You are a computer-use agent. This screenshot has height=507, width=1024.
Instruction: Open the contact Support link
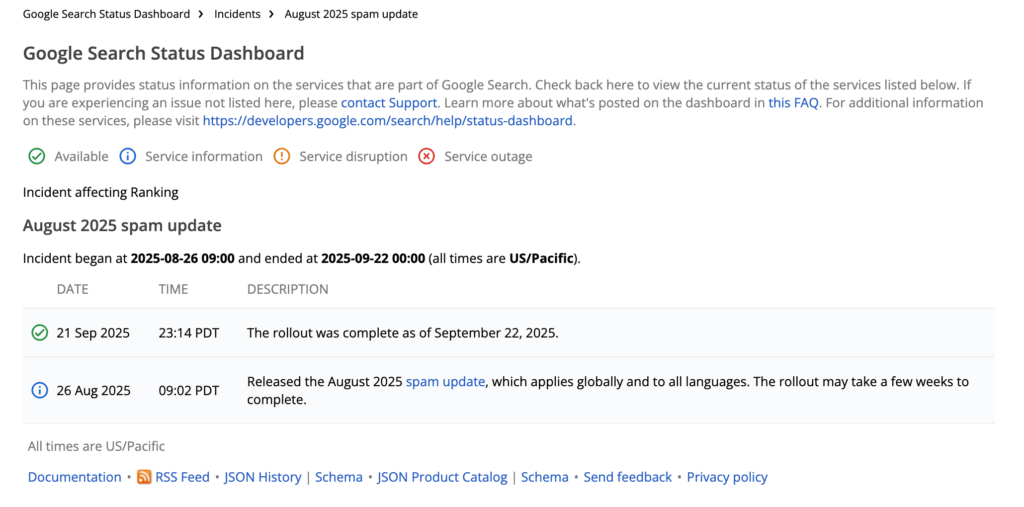pyautogui.click(x=389, y=102)
